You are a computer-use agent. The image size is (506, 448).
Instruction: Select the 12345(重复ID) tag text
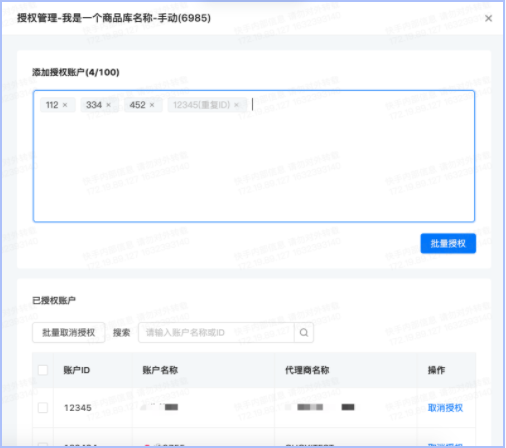[x=202, y=105]
